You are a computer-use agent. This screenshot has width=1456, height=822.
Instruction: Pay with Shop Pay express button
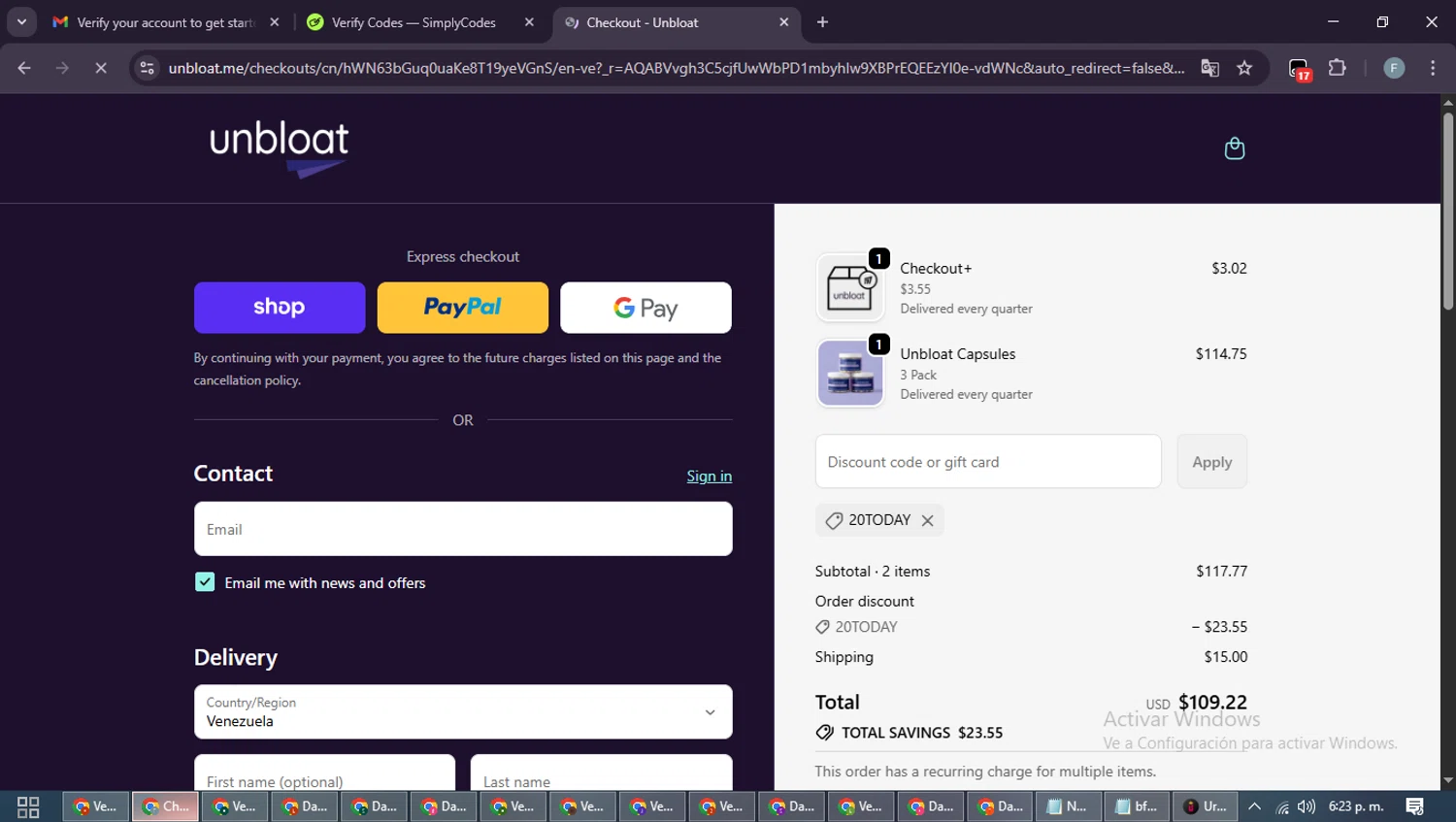coord(280,308)
